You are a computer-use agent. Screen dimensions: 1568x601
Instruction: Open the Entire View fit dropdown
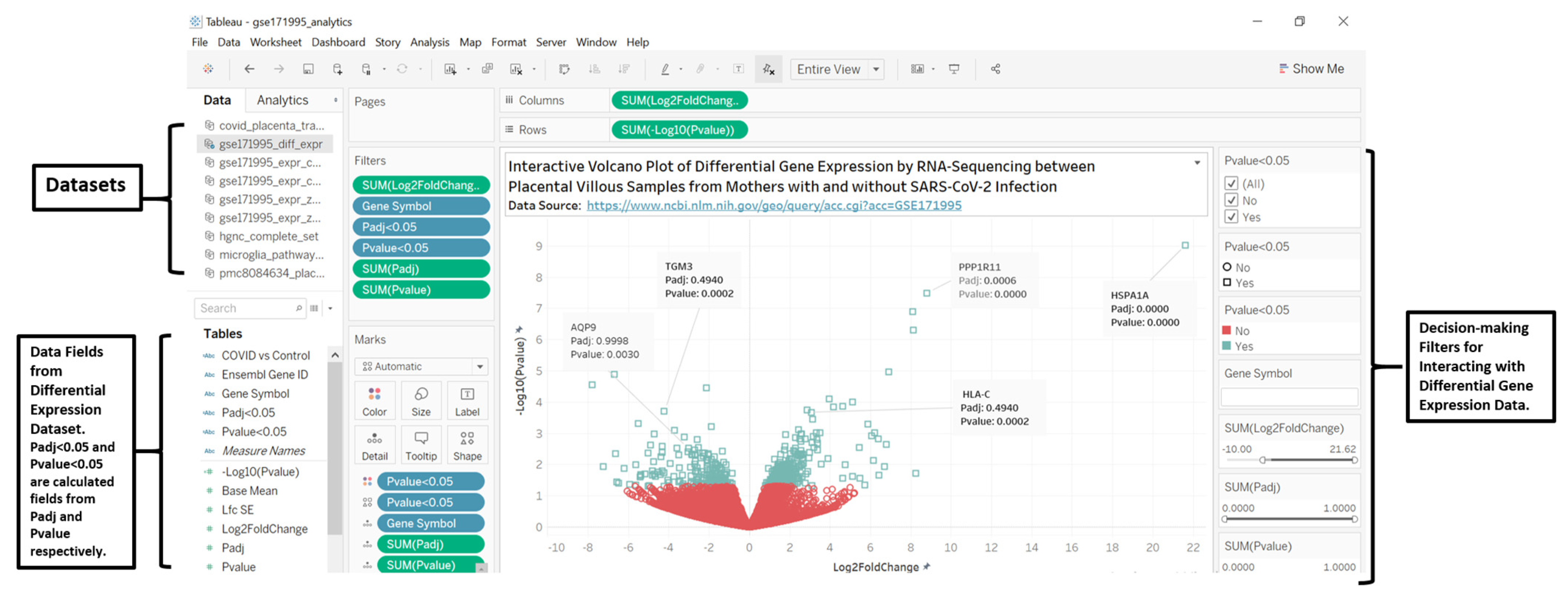pyautogui.click(x=876, y=69)
